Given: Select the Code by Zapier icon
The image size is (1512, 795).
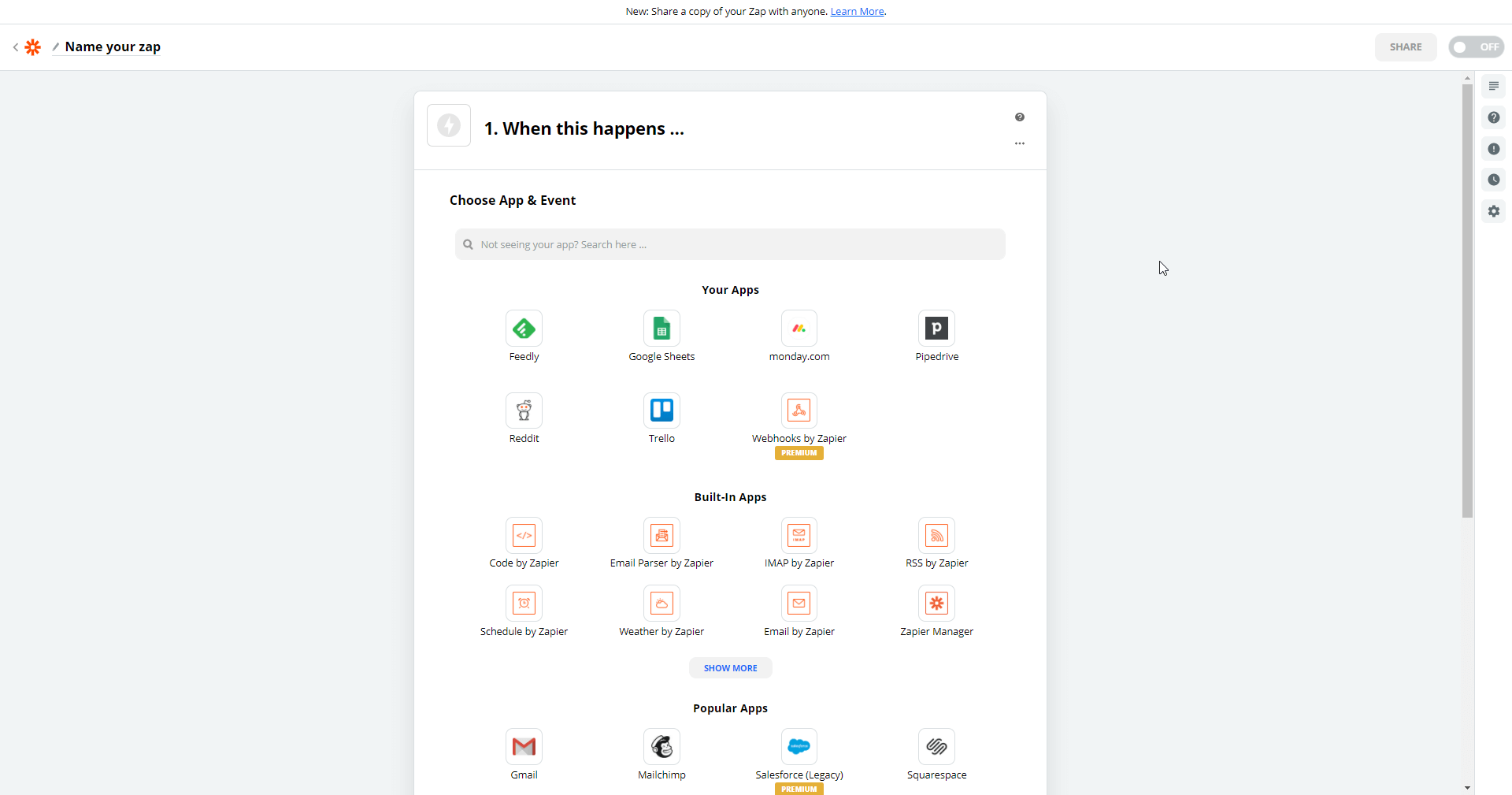Looking at the screenshot, I should coord(524,536).
